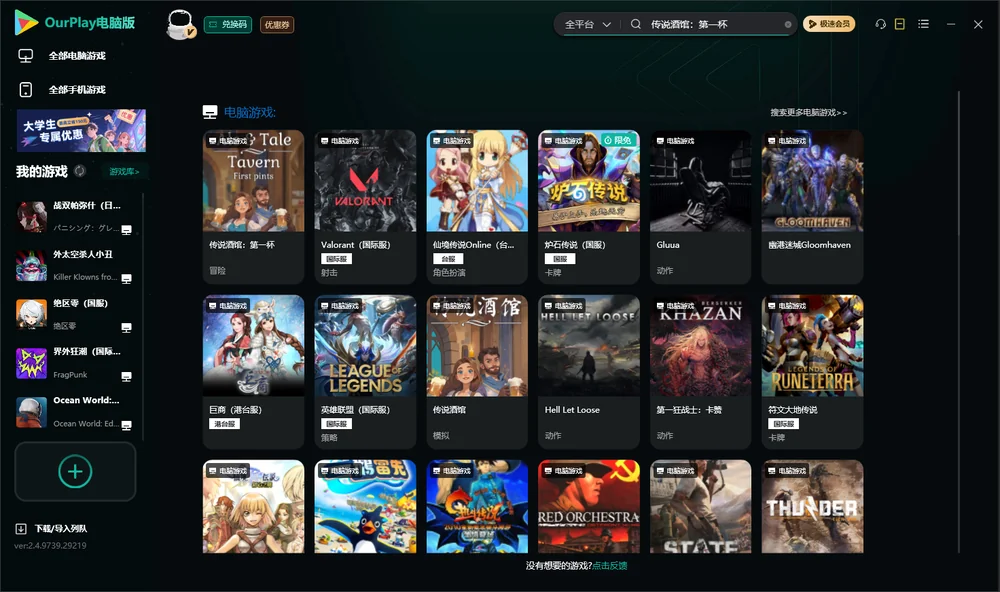Select 外太空杀人小丑 in my games list
The width and height of the screenshot is (1000, 592).
click(x=75, y=265)
